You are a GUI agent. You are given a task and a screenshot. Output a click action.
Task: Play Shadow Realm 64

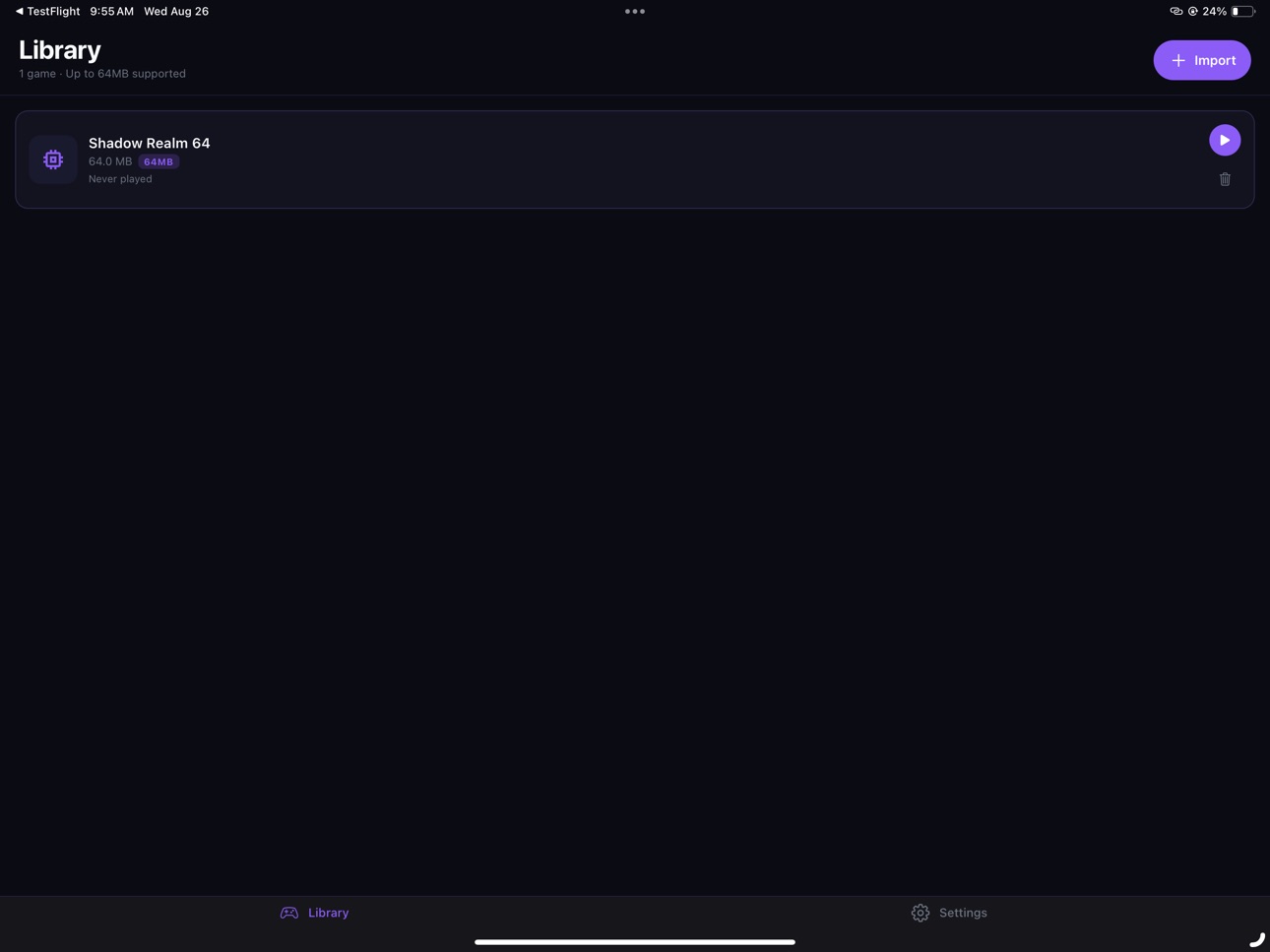click(x=1225, y=140)
